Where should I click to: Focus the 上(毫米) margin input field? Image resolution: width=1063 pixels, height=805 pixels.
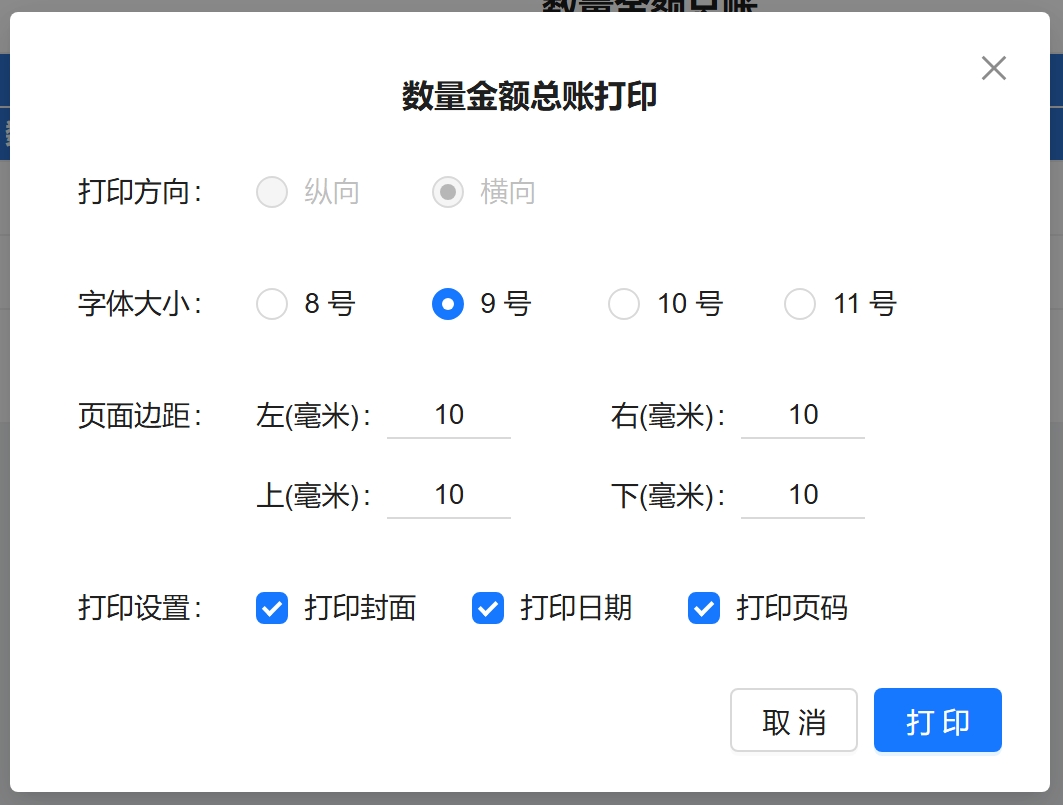pyautogui.click(x=449, y=496)
